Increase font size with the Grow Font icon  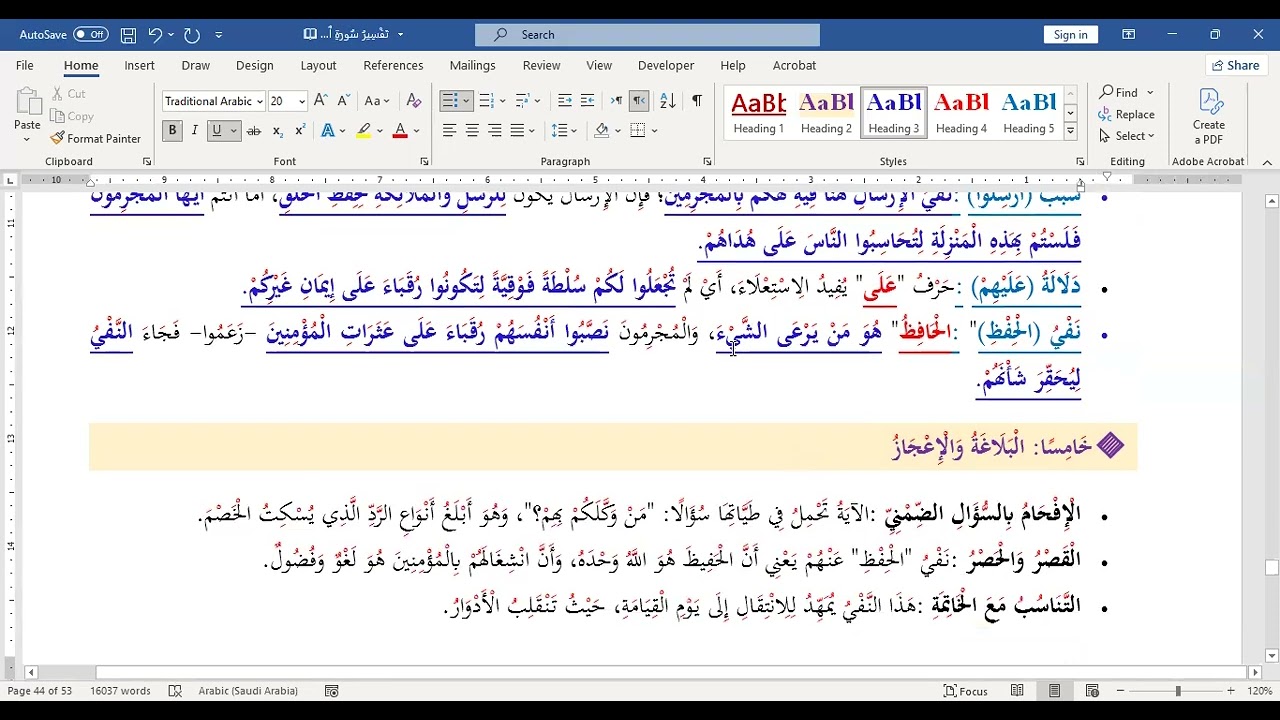pos(320,101)
